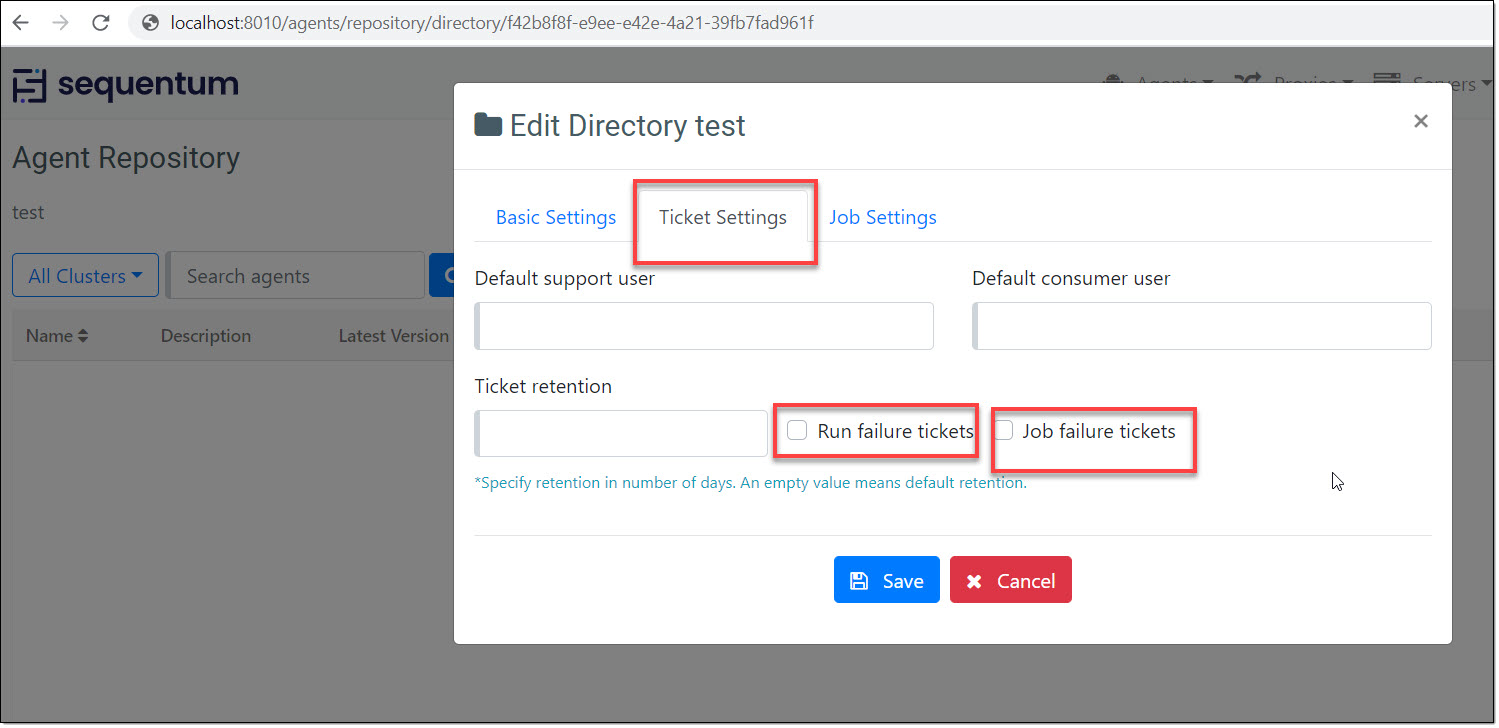
Task: Focus the Default support user field
Action: click(705, 326)
